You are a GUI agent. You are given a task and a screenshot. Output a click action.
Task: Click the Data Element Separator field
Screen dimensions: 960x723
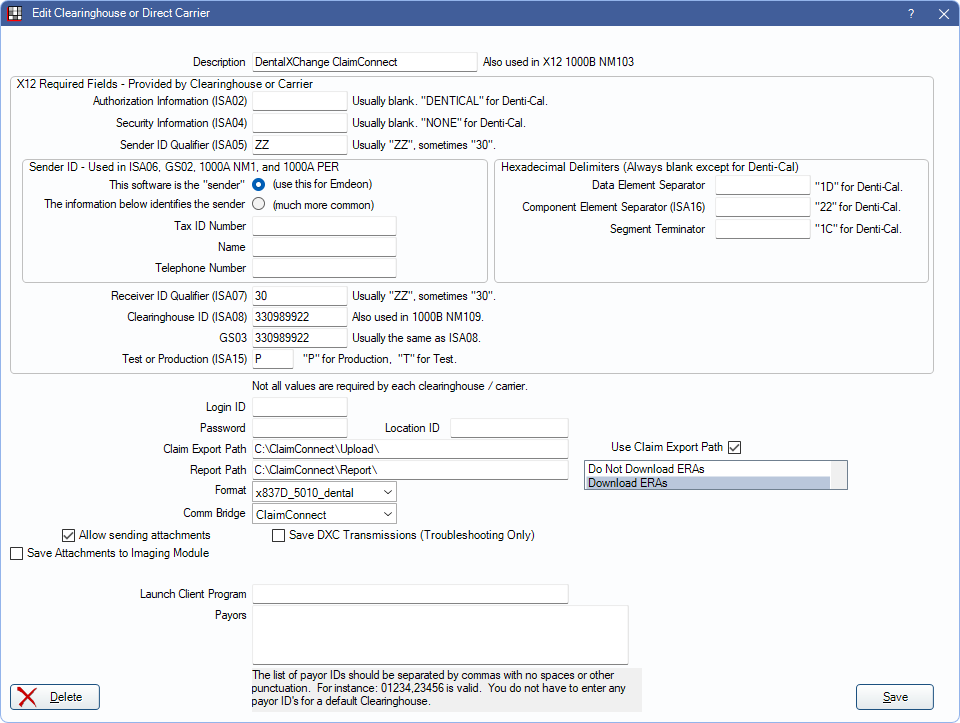pos(762,185)
